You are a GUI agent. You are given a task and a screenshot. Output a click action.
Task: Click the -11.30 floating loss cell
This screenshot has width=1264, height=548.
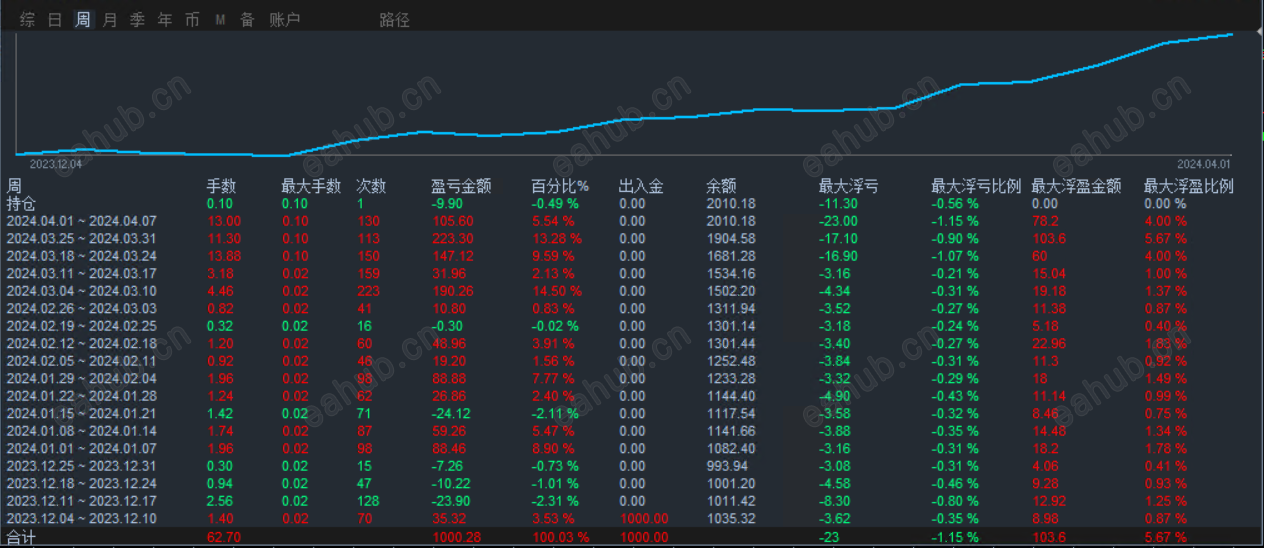(x=838, y=203)
